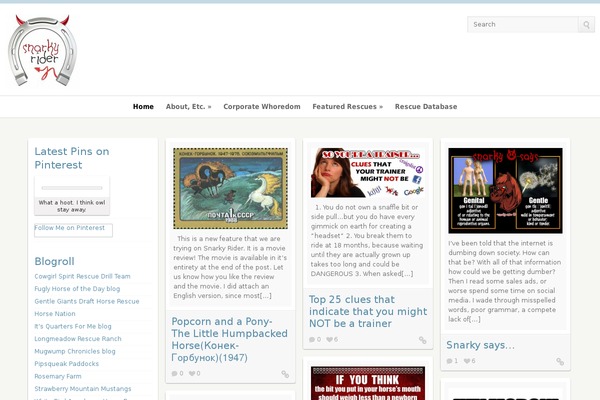Click permalink chain icon on Popcorn post

point(285,374)
